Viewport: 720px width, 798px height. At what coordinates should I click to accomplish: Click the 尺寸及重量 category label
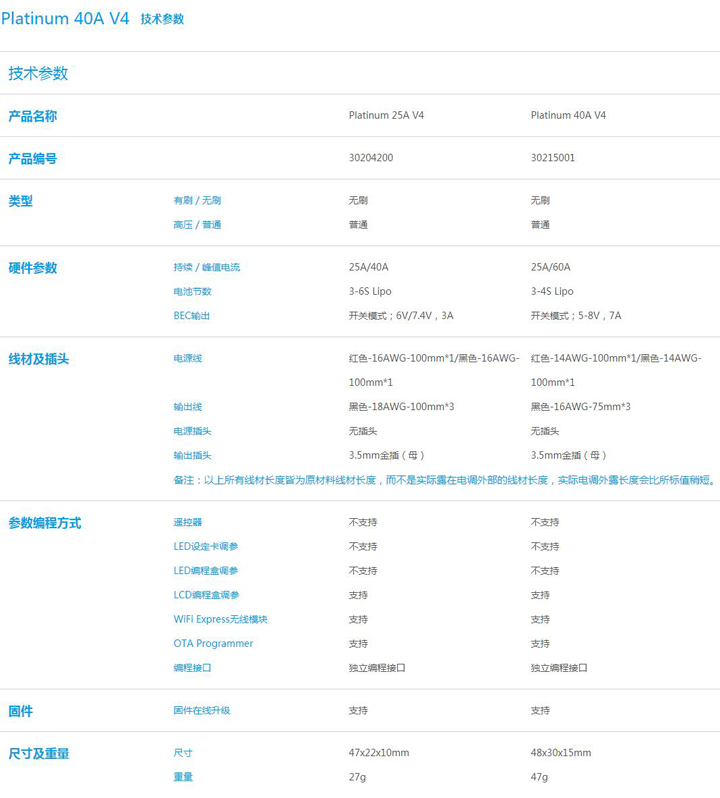(39, 754)
